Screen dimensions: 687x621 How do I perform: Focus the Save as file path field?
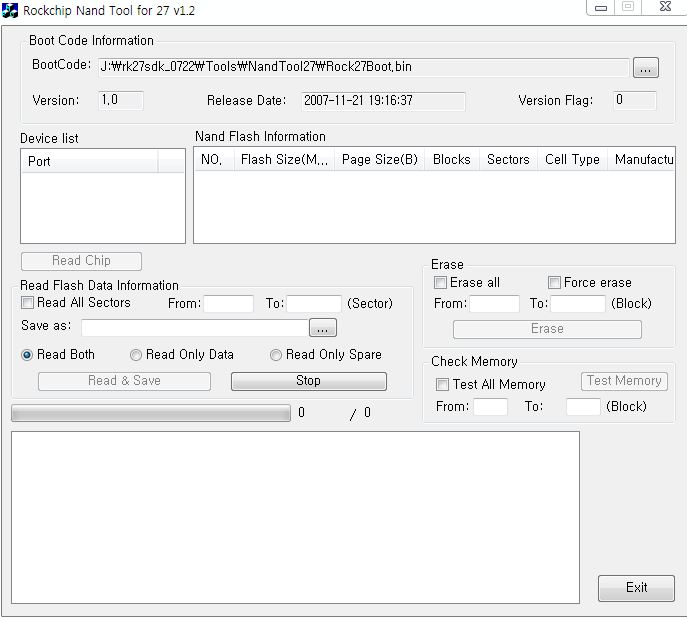pos(194,328)
